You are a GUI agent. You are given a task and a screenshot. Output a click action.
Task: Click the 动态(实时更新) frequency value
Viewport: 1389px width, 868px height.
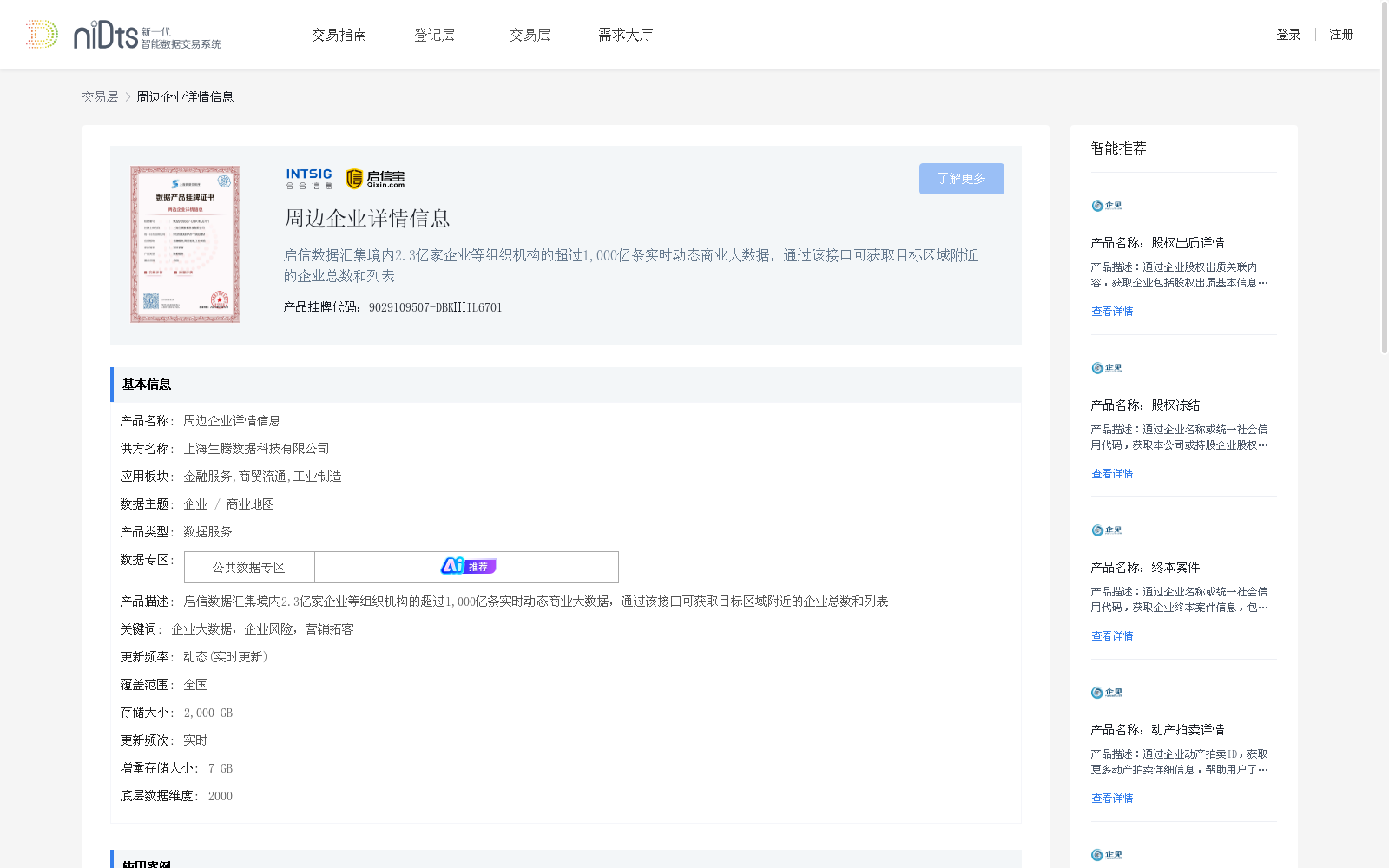pos(226,657)
